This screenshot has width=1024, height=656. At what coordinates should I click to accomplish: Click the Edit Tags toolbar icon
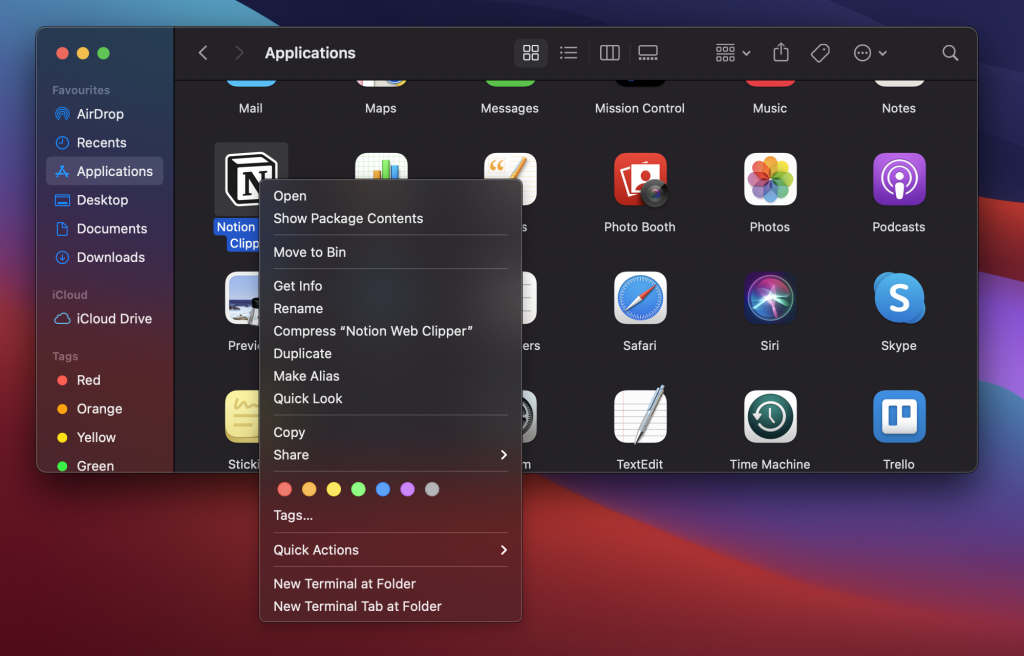[820, 53]
